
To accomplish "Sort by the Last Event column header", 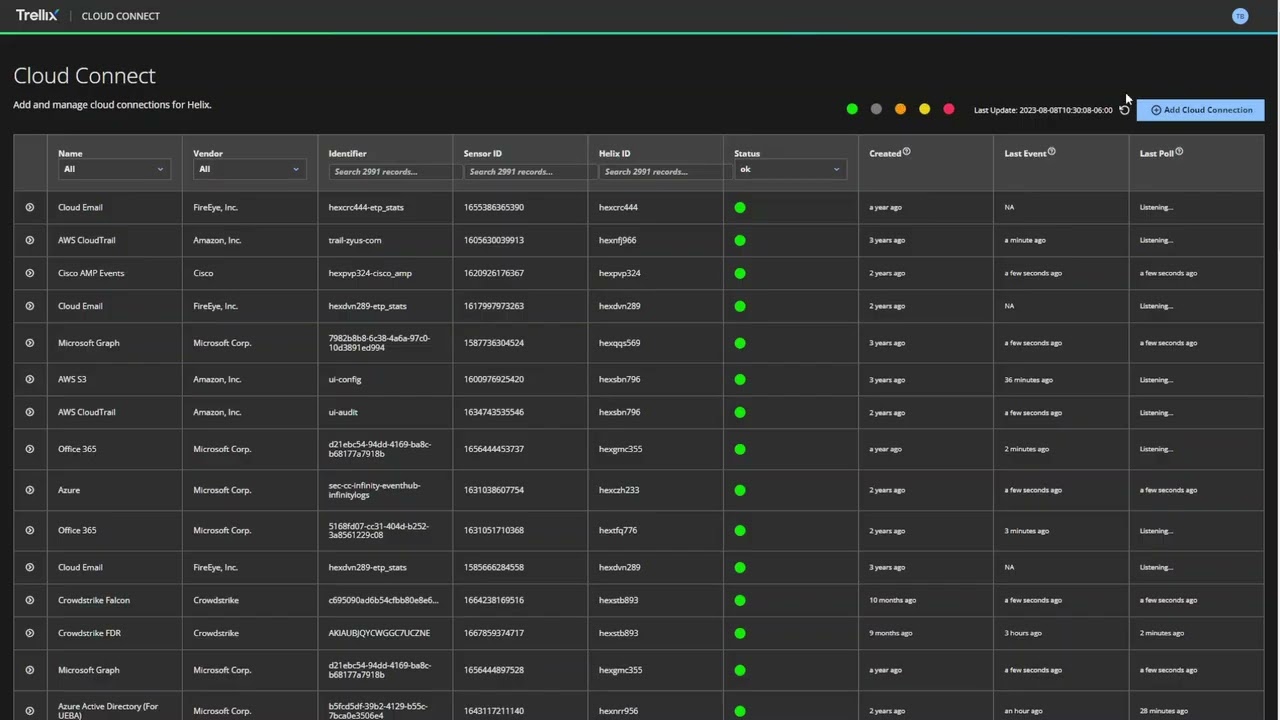I will tap(1025, 153).
